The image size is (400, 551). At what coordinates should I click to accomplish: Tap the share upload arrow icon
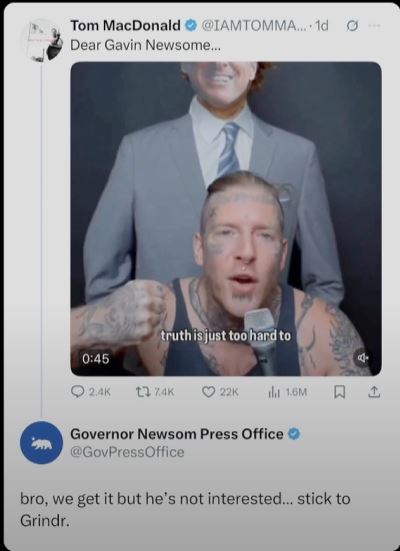(374, 392)
